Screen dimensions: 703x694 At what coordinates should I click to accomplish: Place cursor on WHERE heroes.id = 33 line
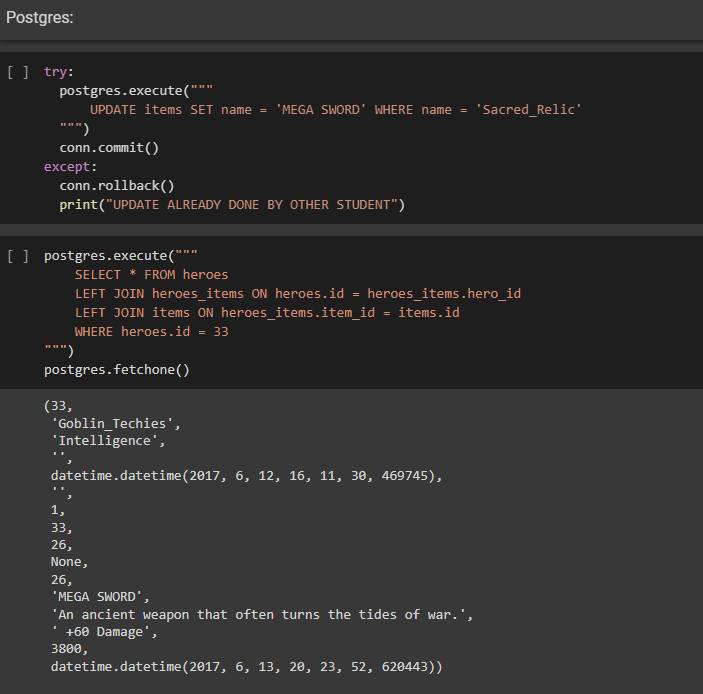(151, 332)
